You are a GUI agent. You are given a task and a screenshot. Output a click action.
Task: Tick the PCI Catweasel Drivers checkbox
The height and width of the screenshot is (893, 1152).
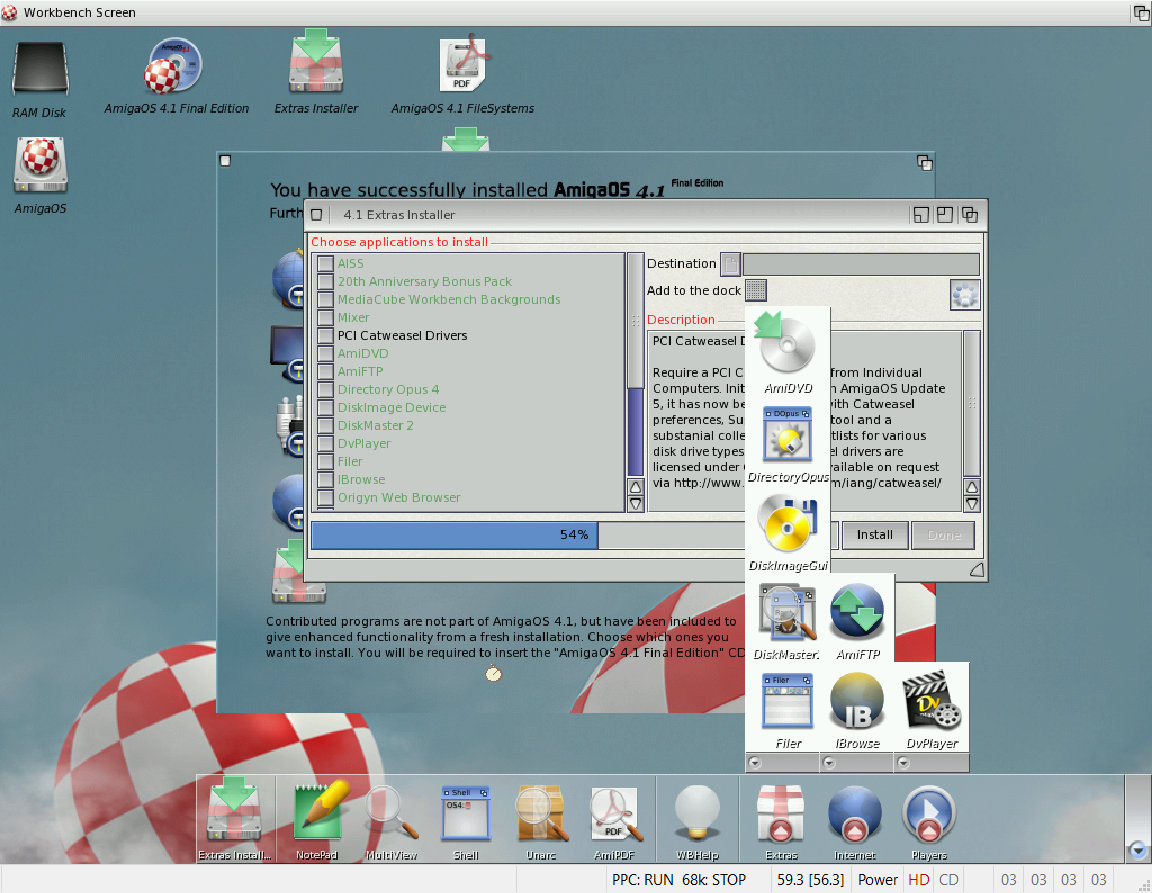[x=325, y=335]
